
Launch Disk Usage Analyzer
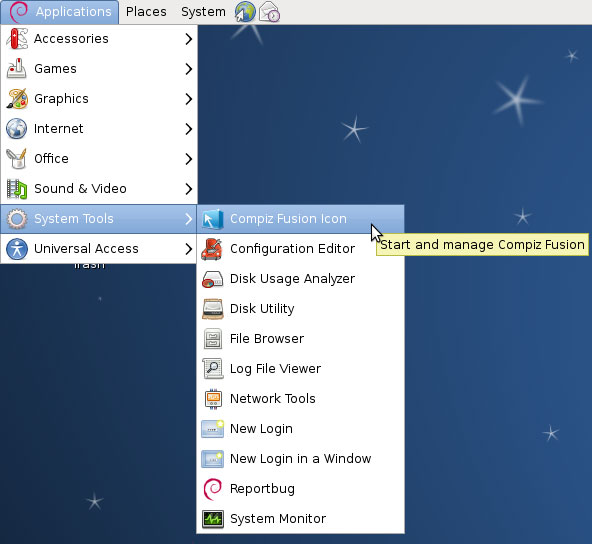click(x=301, y=279)
